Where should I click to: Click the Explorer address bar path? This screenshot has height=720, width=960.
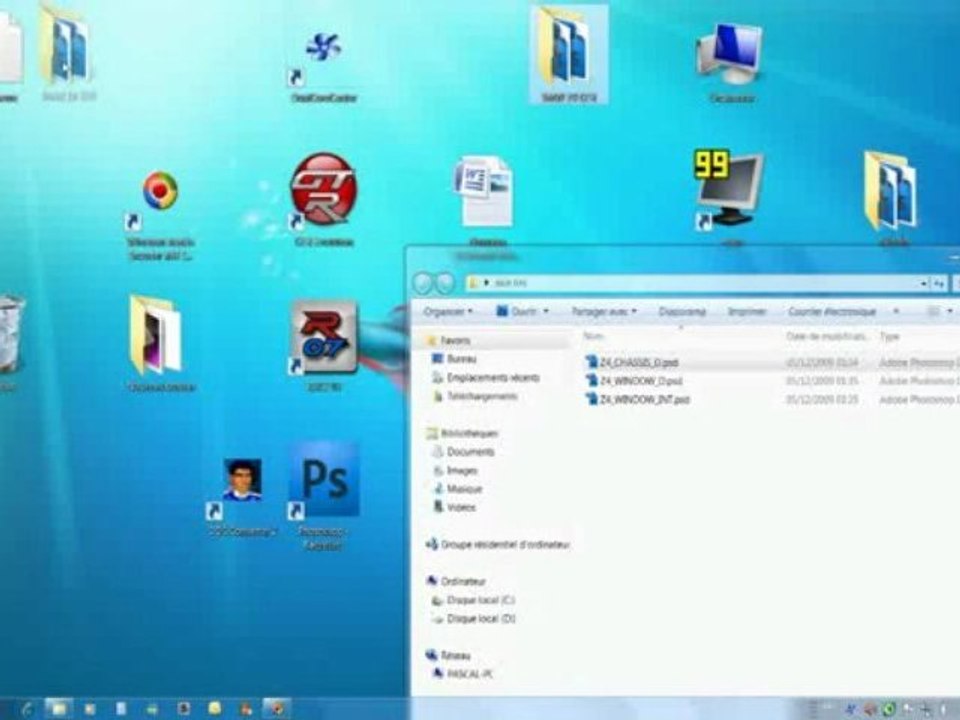point(692,283)
